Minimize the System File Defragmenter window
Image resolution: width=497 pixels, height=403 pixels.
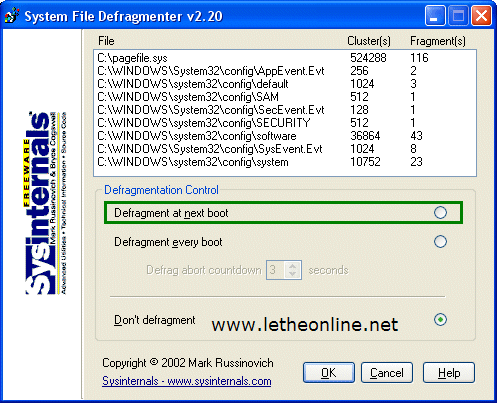(435, 16)
